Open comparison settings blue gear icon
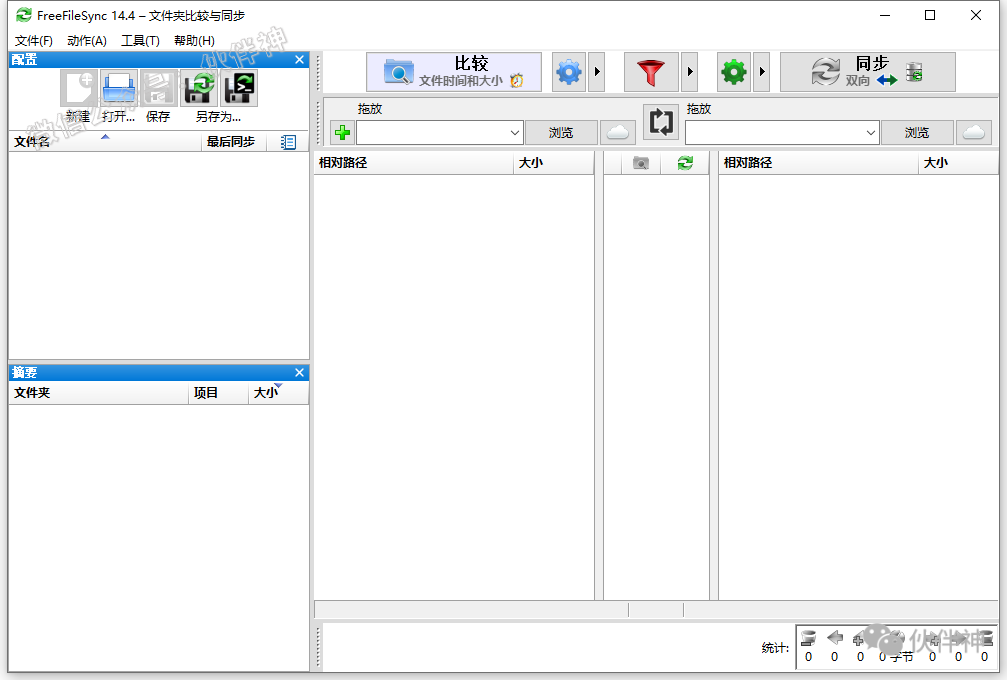The width and height of the screenshot is (1007, 680). [568, 72]
